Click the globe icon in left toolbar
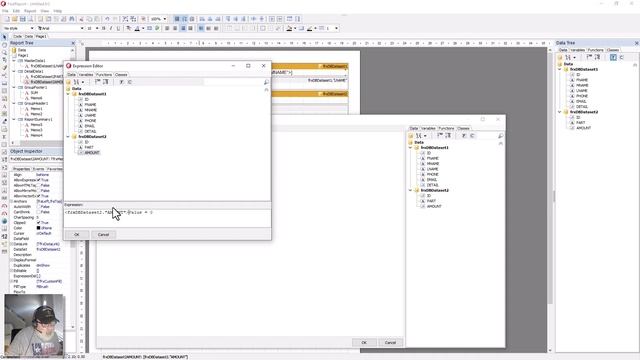Screen dimensions: 640x360 point(4,221)
